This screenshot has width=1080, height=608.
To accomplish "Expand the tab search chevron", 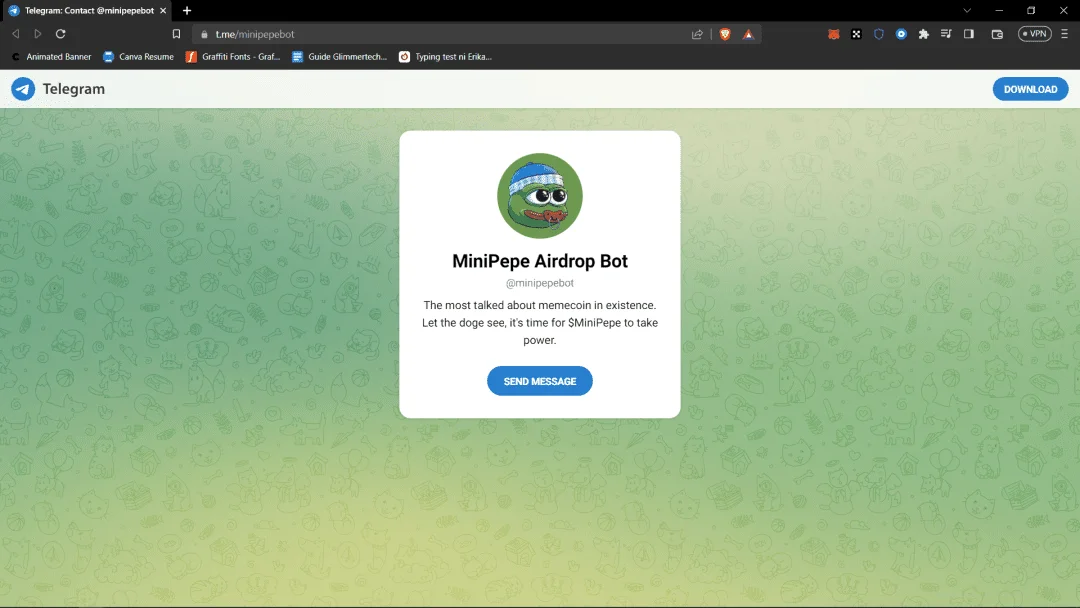I will (967, 10).
